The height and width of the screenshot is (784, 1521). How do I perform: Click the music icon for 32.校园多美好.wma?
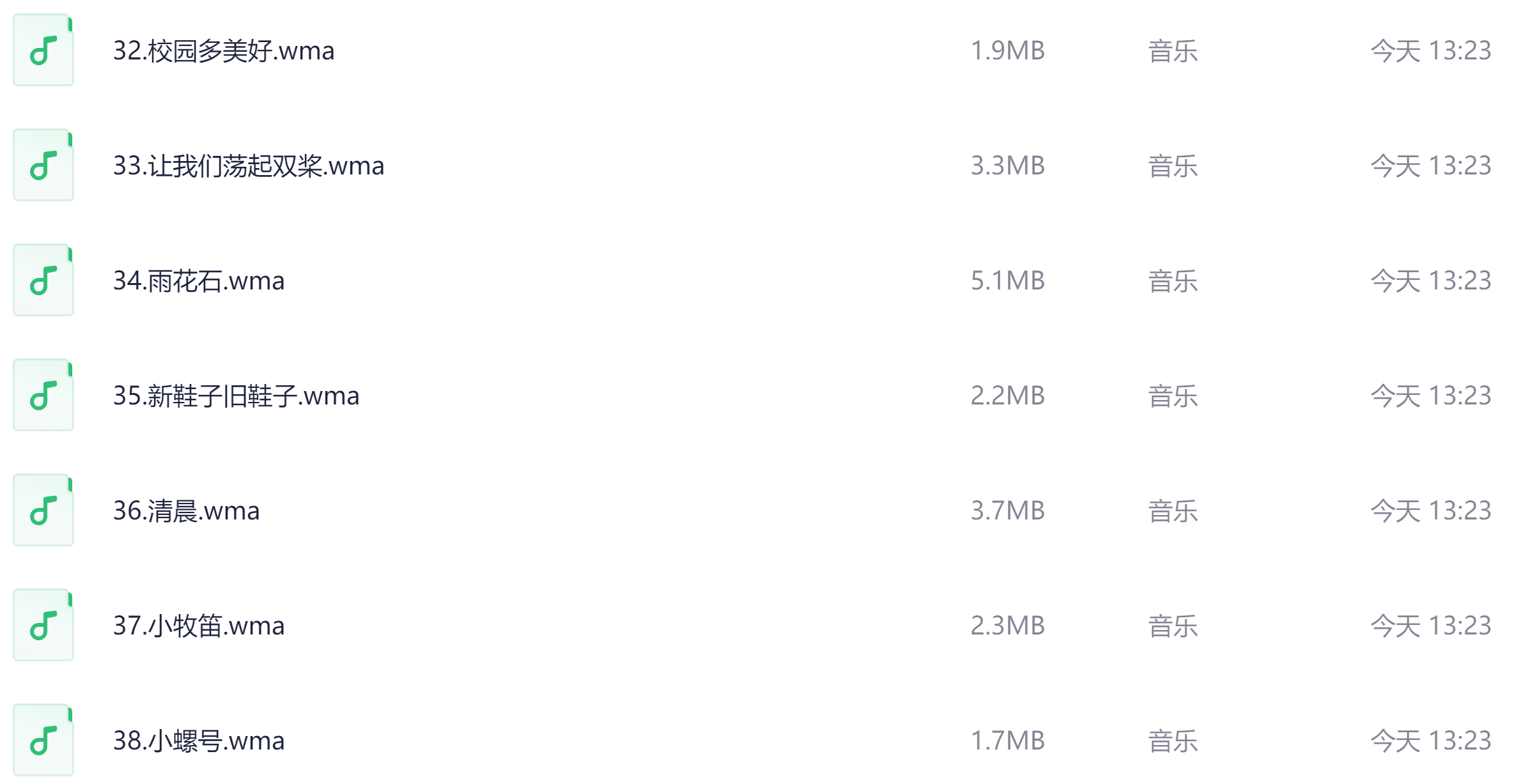click(x=43, y=50)
